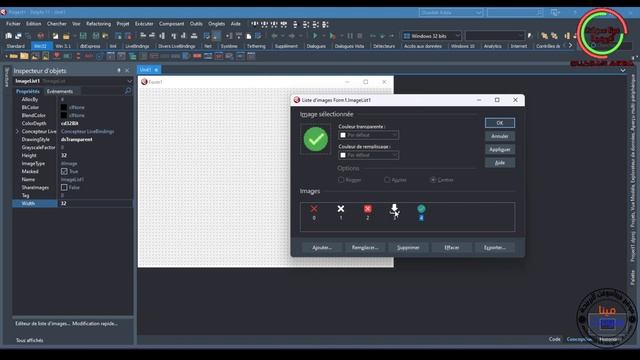Click the Effacer button
This screenshot has width=640, height=360.
click(x=451, y=247)
